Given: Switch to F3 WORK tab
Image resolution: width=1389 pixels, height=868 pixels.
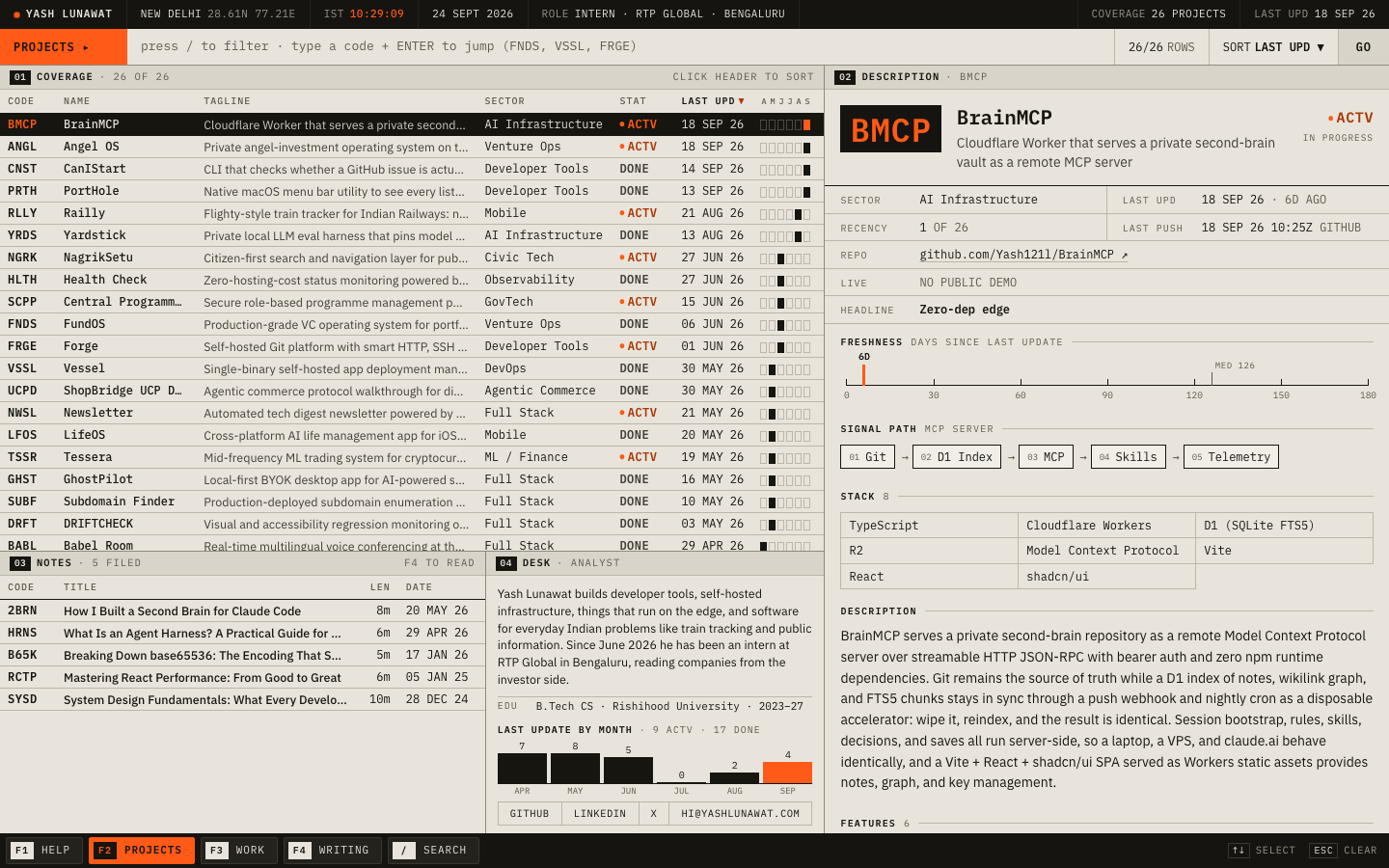Looking at the screenshot, I should (239, 851).
